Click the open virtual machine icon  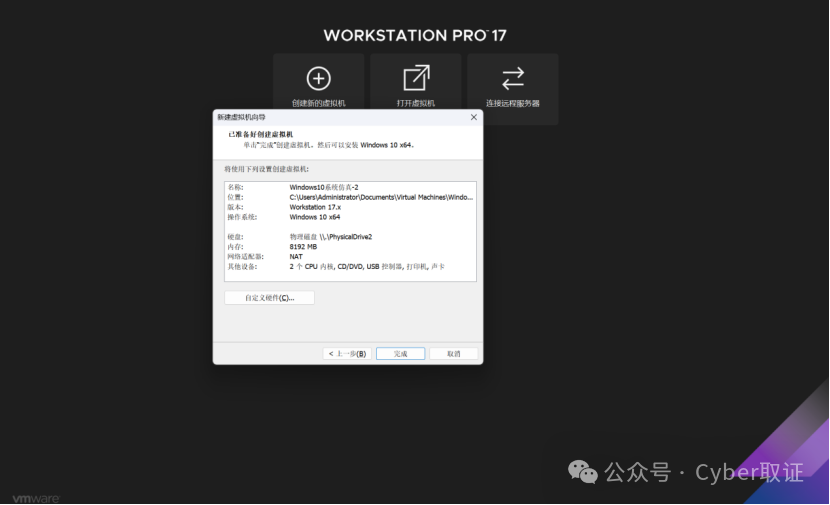(416, 78)
